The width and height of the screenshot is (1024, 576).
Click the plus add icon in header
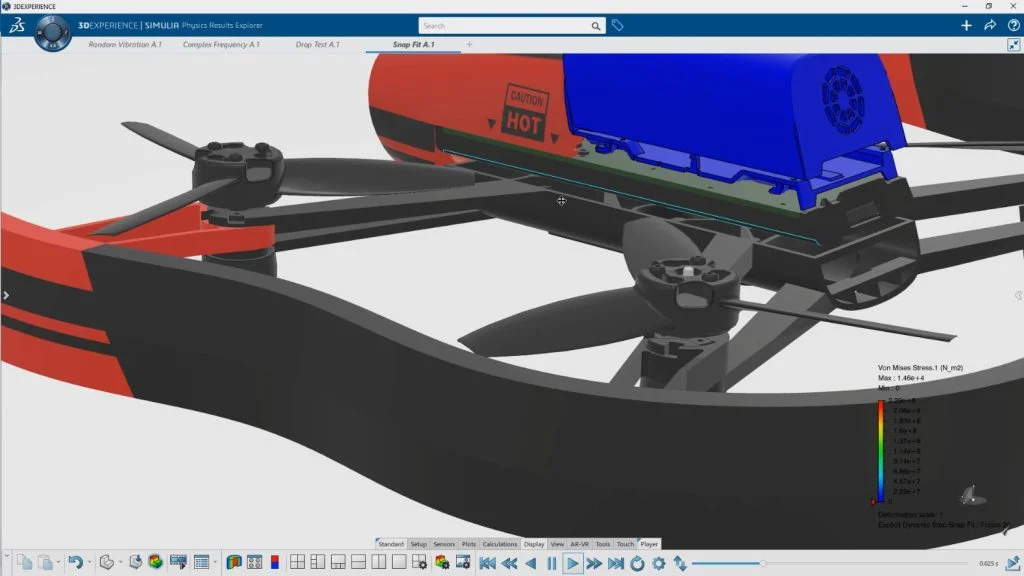[x=966, y=26]
